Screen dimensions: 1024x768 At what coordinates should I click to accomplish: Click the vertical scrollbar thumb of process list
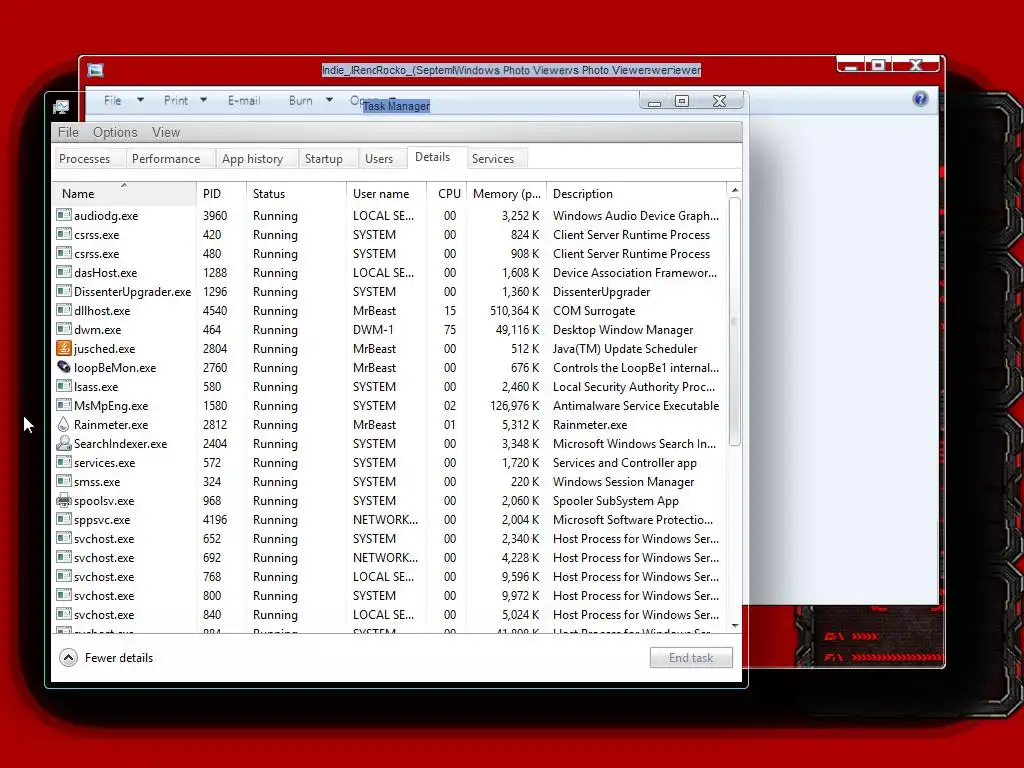click(735, 322)
